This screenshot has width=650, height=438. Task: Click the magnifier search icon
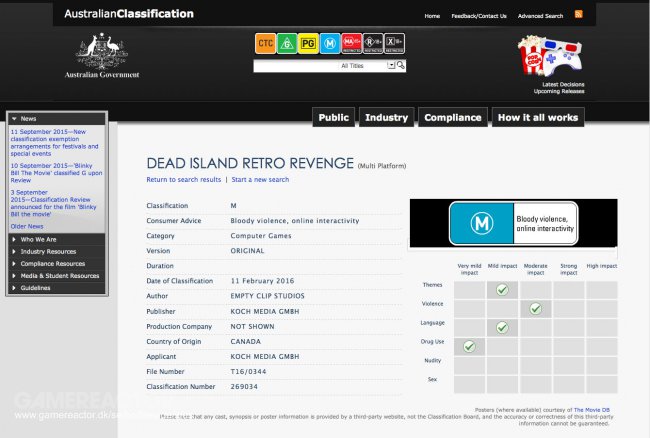(x=400, y=65)
